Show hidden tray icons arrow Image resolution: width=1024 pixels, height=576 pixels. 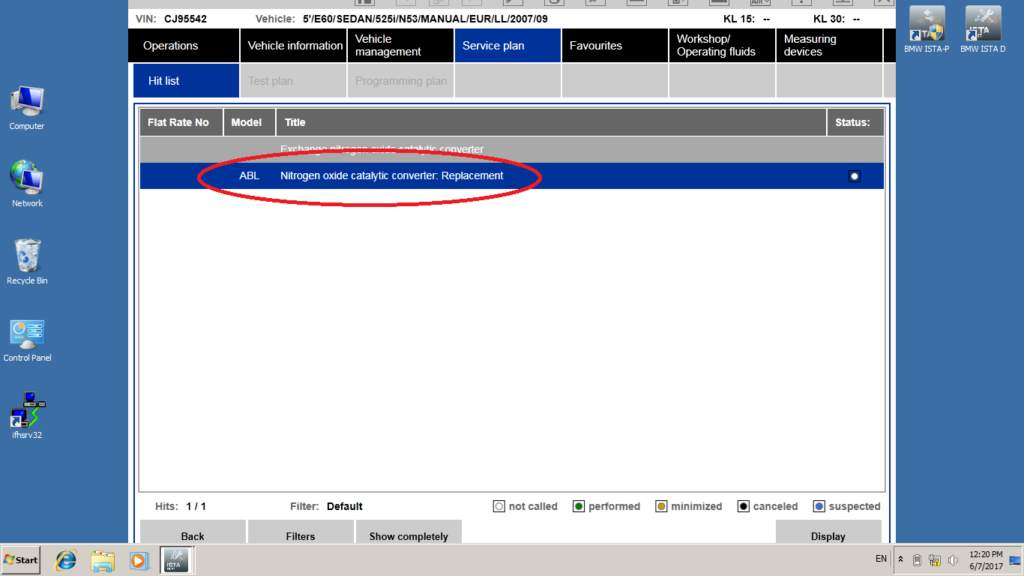click(901, 560)
